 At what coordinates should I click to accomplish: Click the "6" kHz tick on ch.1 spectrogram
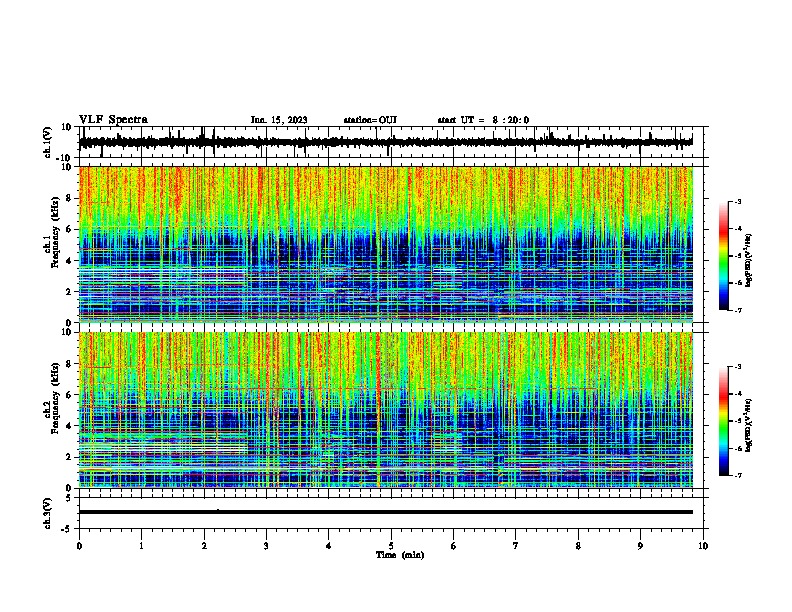click(x=69, y=229)
